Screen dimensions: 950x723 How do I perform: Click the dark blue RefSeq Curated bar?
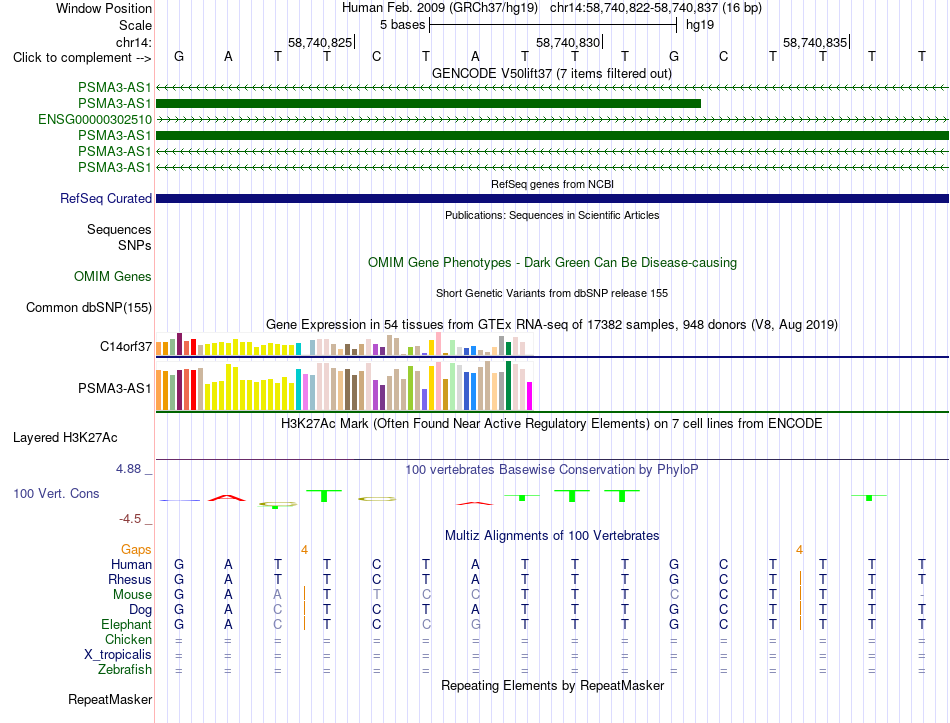552,198
